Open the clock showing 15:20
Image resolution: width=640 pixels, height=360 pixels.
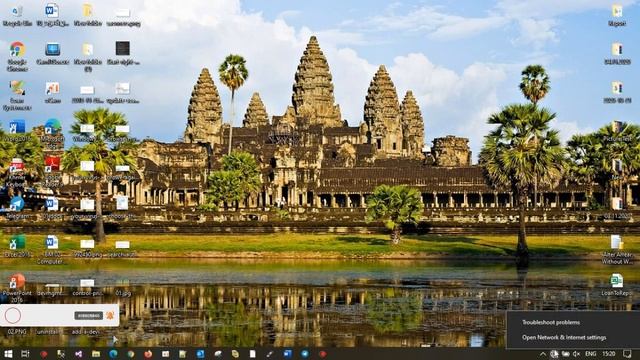point(609,354)
